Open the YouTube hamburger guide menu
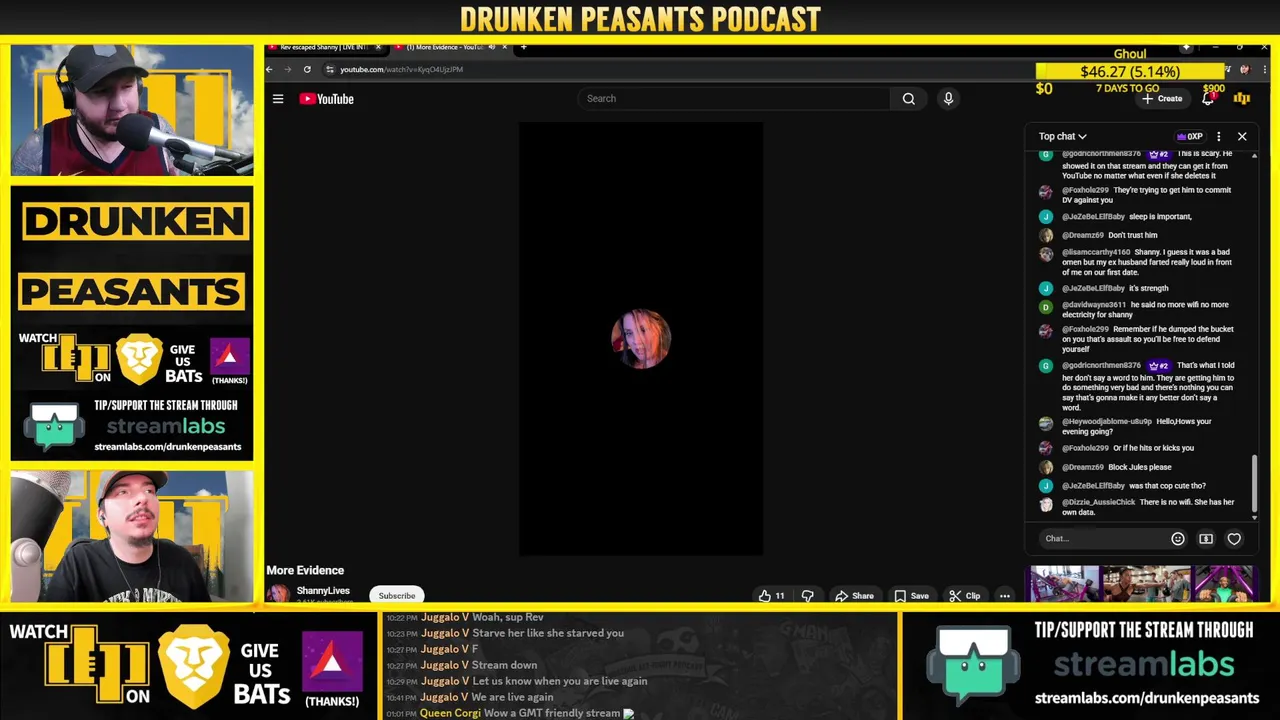The image size is (1280, 720). (278, 99)
